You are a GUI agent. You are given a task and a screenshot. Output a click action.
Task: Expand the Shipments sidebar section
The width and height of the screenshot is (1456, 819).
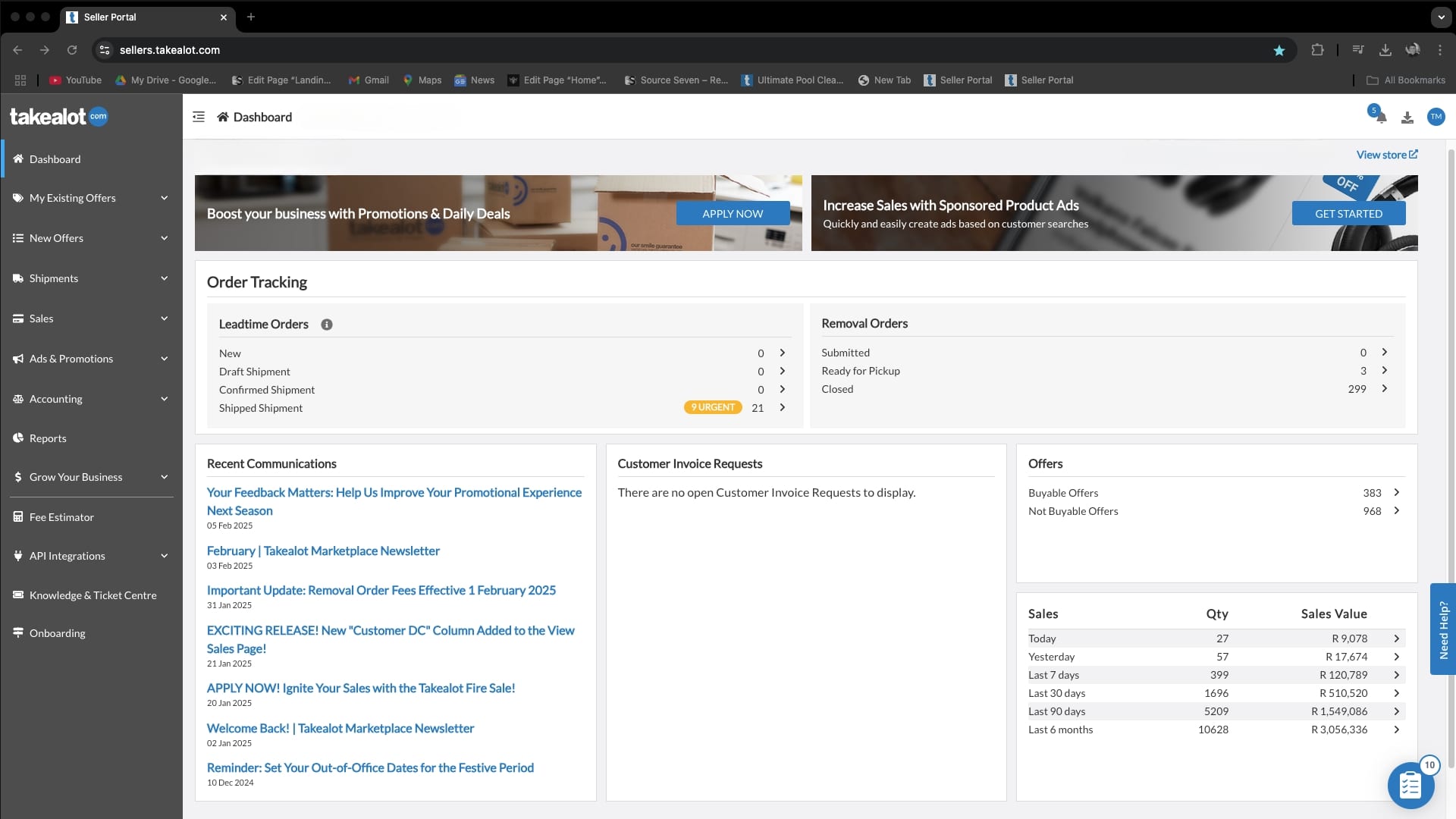coord(54,278)
